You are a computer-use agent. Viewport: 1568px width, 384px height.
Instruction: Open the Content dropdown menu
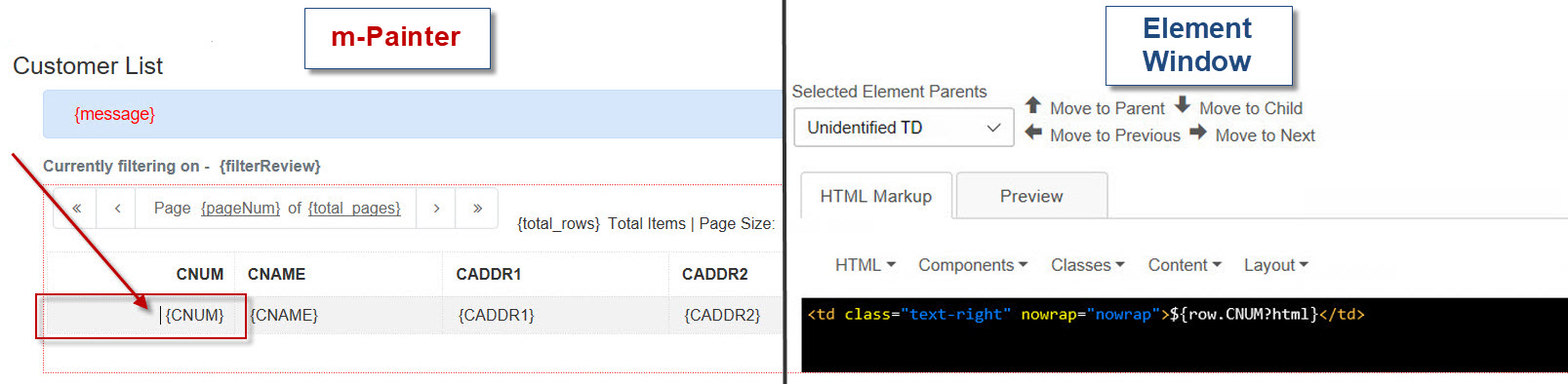click(x=1185, y=265)
